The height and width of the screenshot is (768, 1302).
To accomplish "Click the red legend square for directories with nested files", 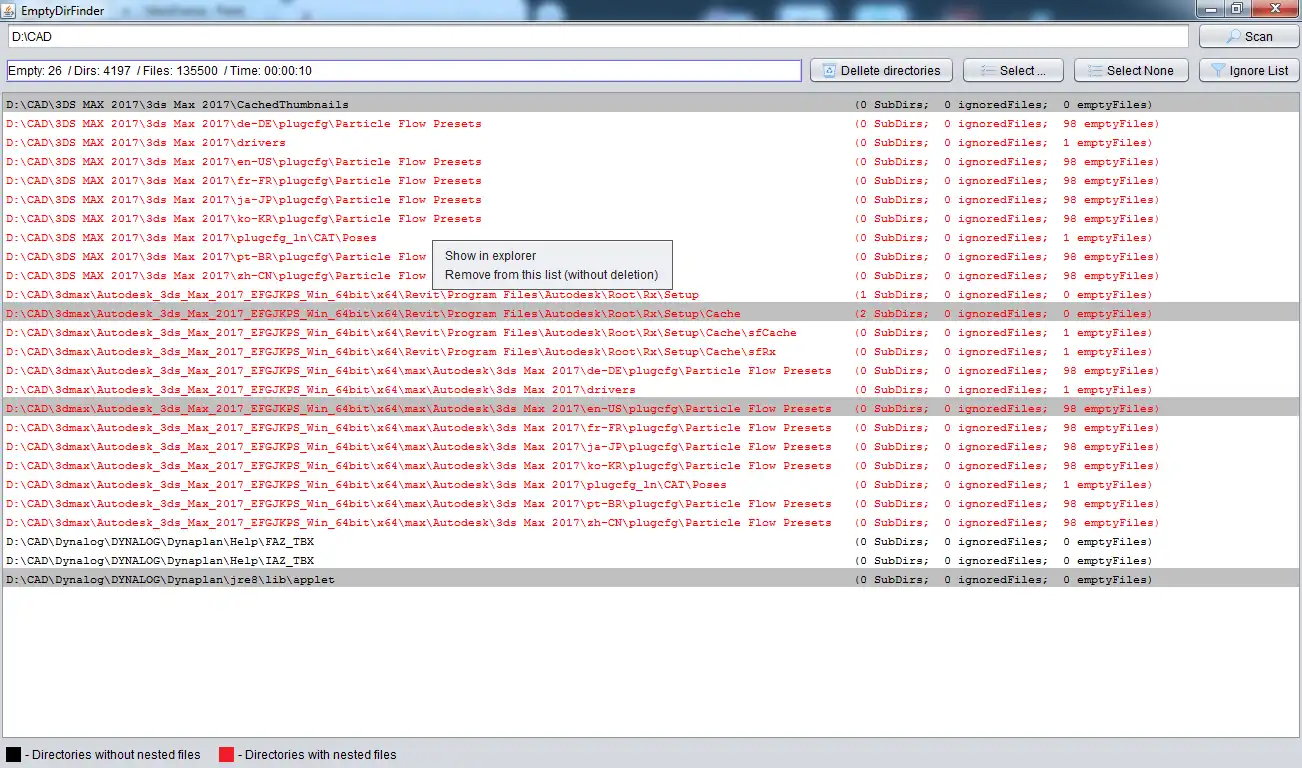I will [x=226, y=754].
